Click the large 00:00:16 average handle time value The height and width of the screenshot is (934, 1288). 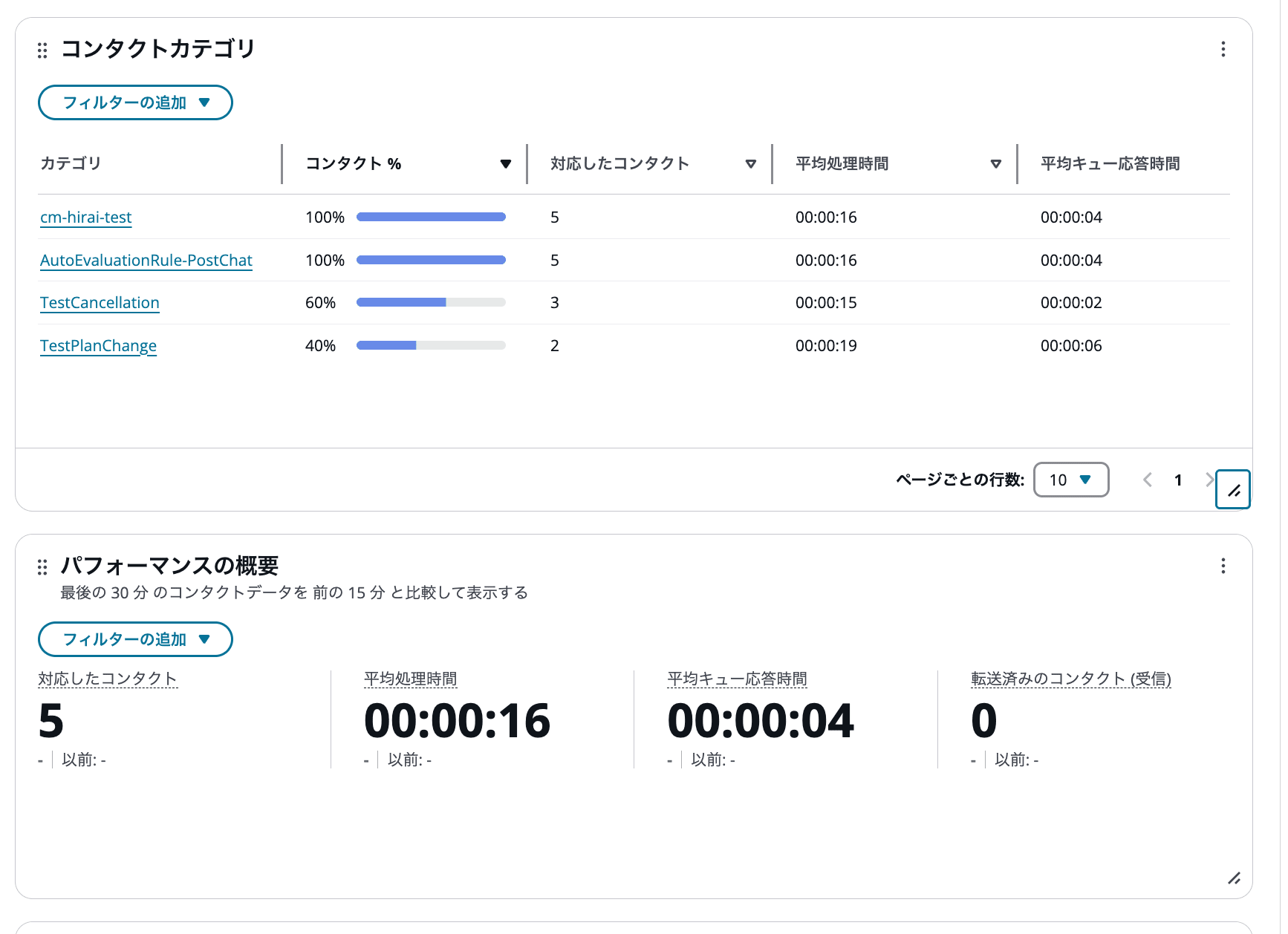tap(457, 721)
